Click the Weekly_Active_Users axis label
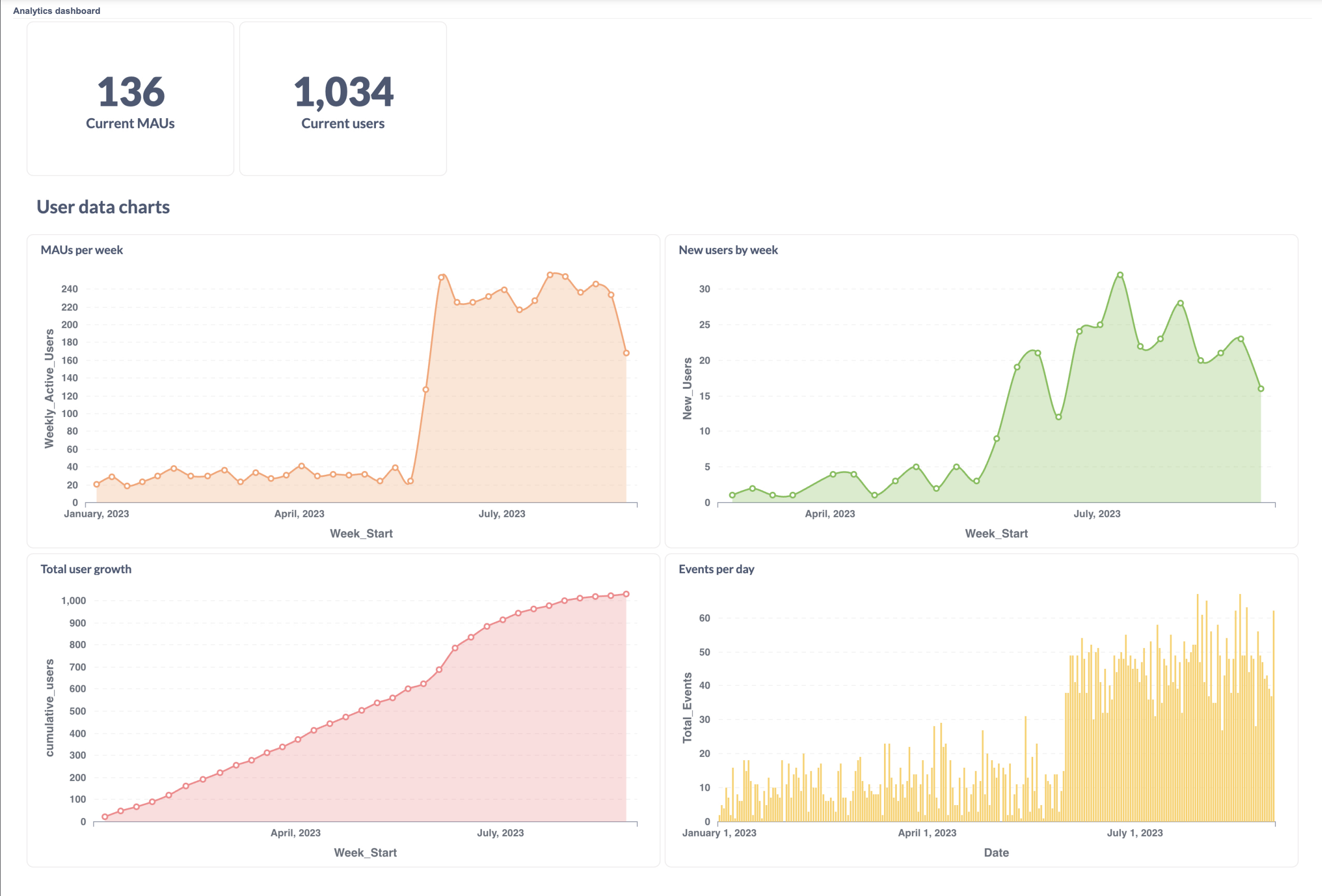Image resolution: width=1322 pixels, height=896 pixels. pyautogui.click(x=50, y=389)
